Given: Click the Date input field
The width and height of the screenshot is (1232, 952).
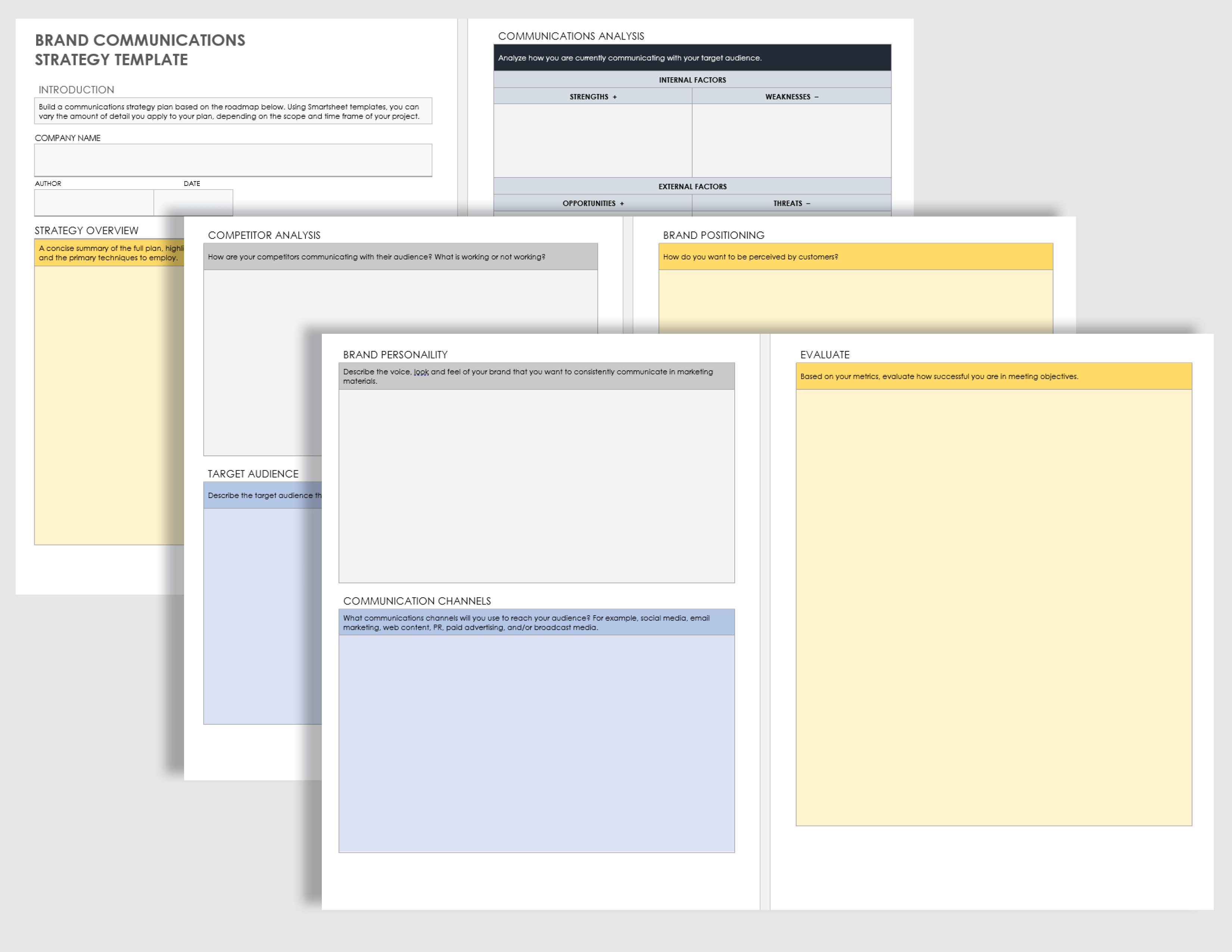Looking at the screenshot, I should (x=193, y=202).
